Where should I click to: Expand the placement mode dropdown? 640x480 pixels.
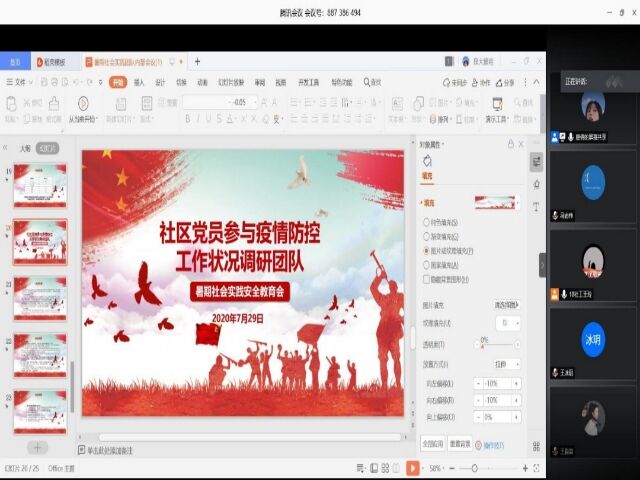[505, 363]
